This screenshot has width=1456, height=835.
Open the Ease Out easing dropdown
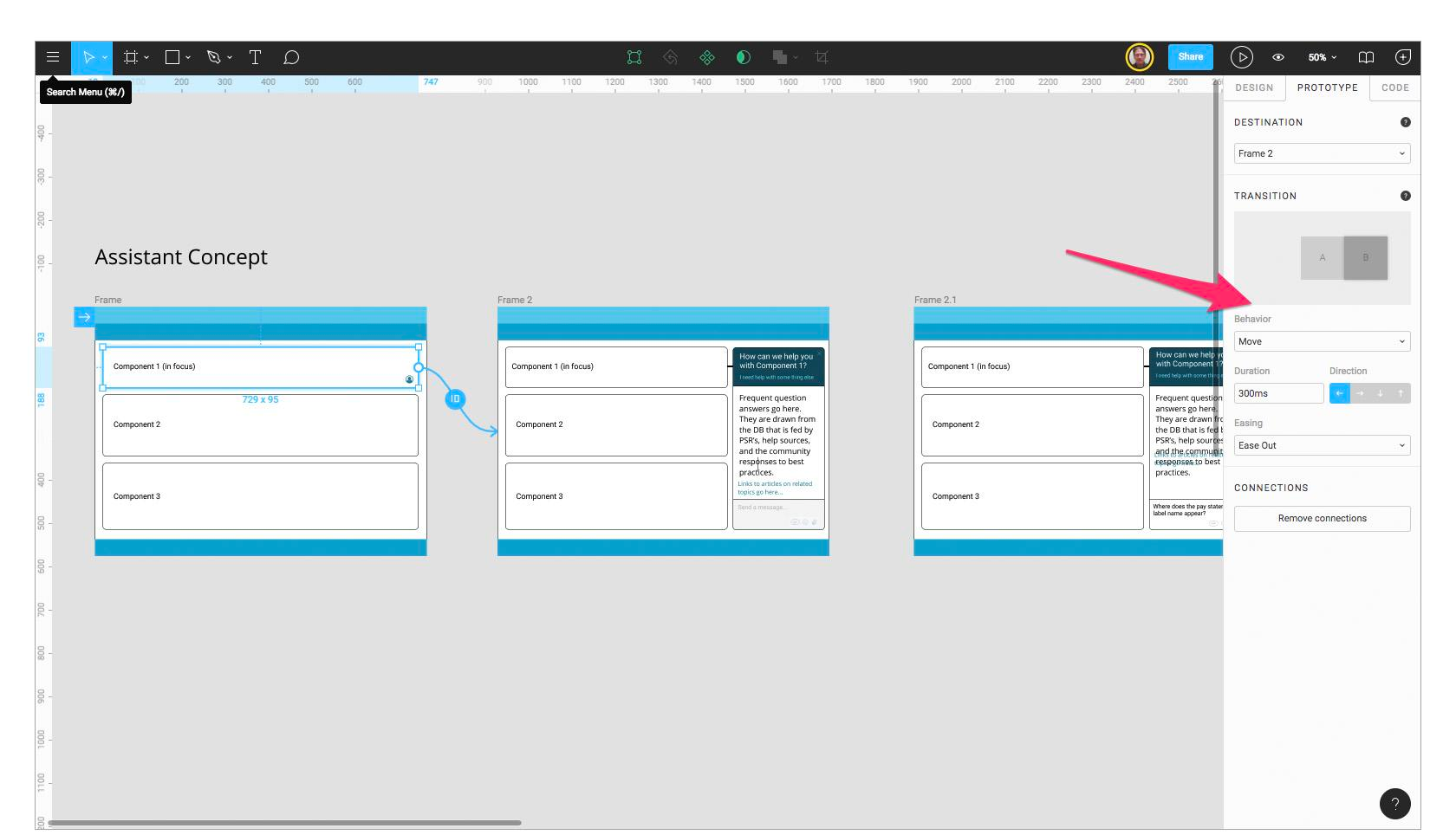pos(1322,445)
